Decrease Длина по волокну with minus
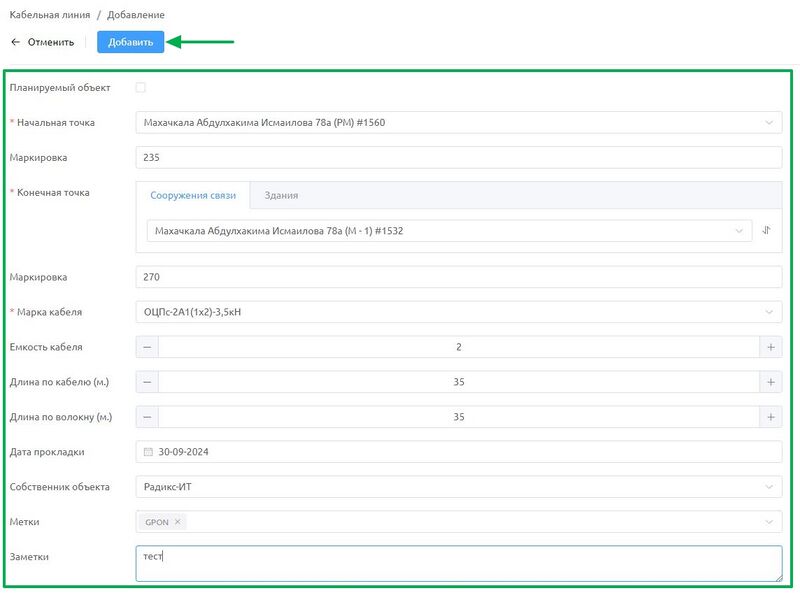Viewport: 800px width, 593px height. pyautogui.click(x=147, y=417)
